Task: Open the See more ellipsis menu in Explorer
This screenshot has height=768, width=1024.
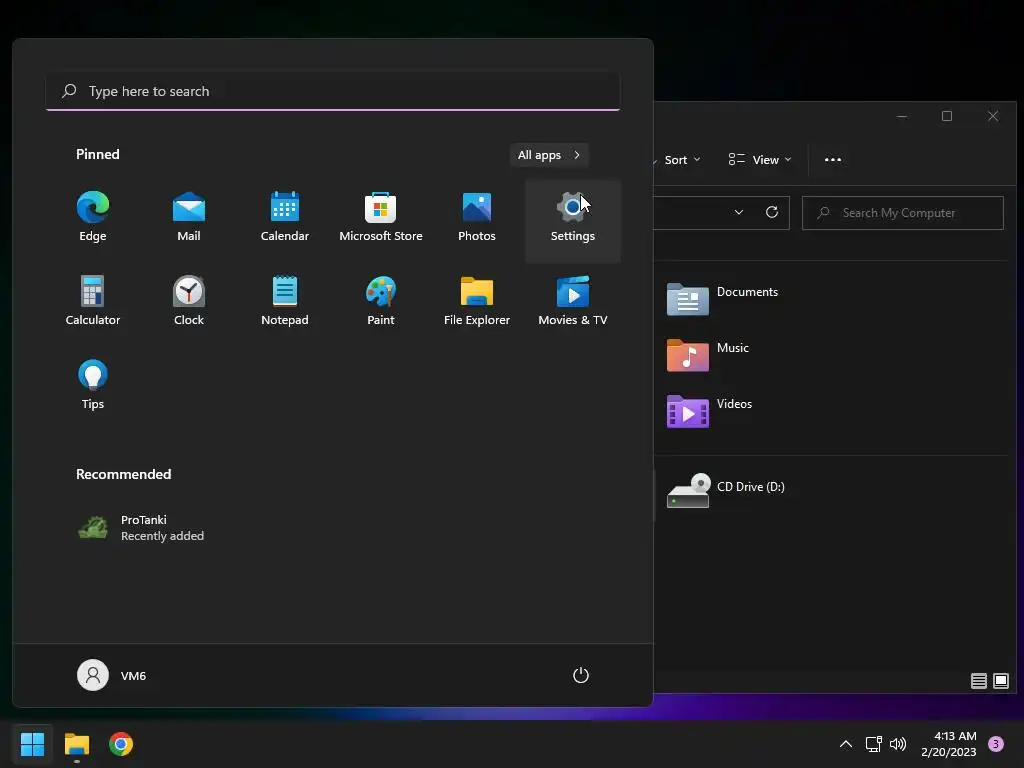Action: [x=833, y=160]
